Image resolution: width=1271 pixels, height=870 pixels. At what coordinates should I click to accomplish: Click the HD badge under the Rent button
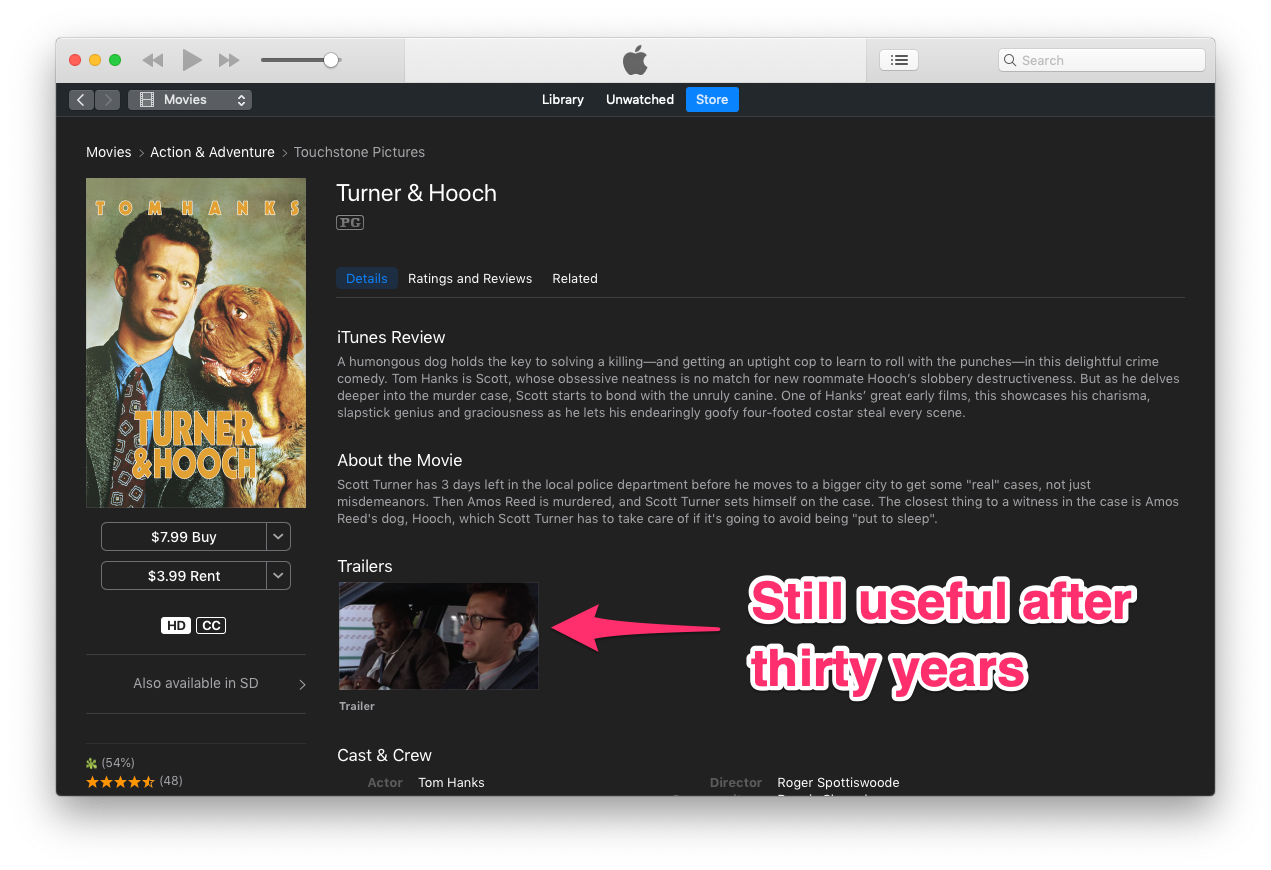click(176, 626)
